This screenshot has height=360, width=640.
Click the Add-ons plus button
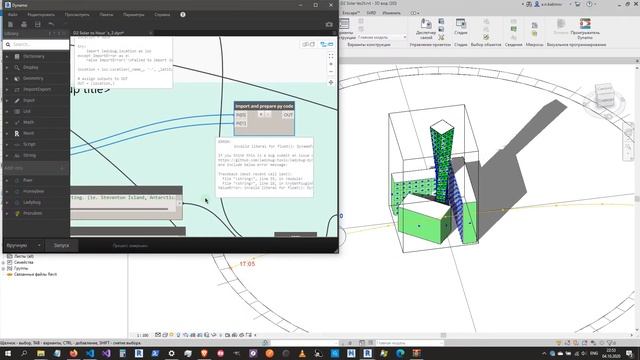[x=62, y=168]
